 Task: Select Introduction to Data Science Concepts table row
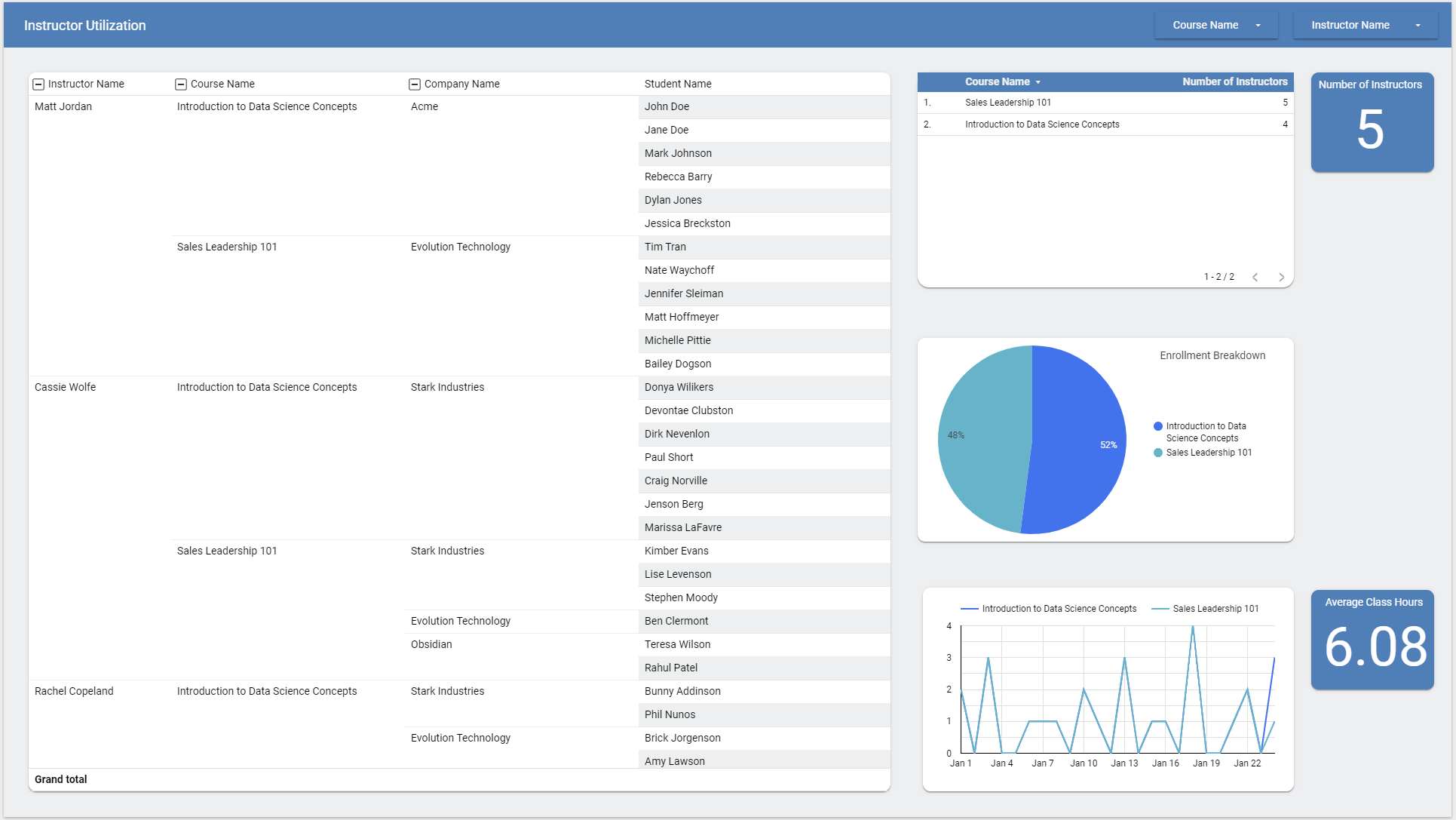(x=1042, y=124)
